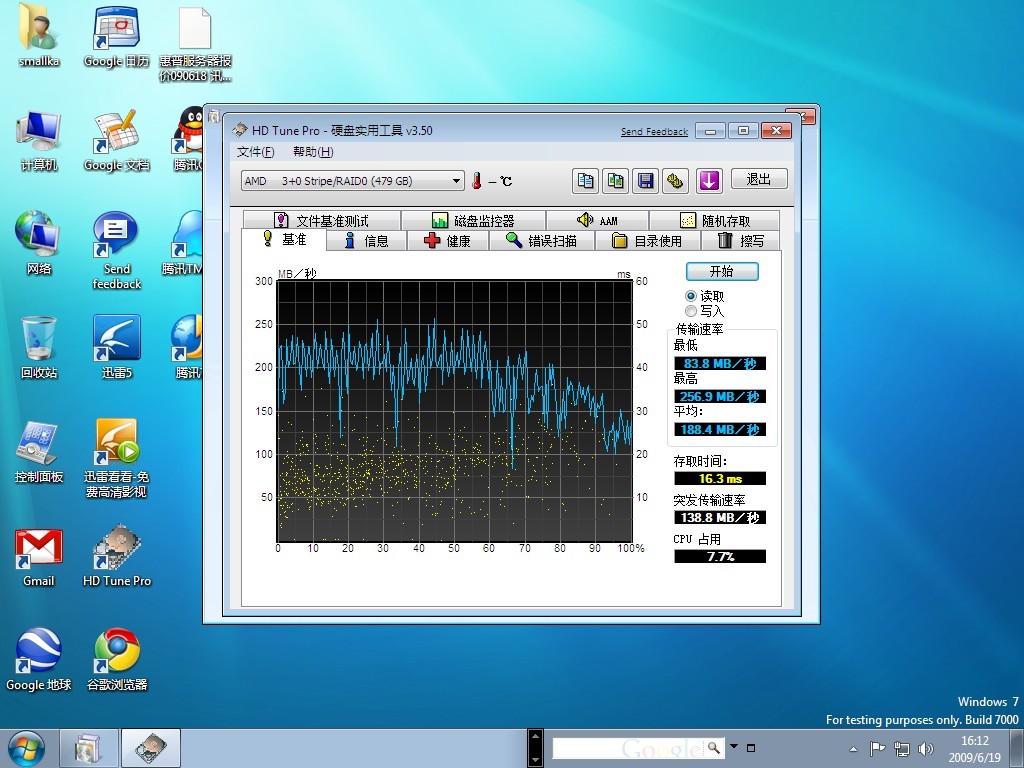Open the 文件(F) menu
The width and height of the screenshot is (1024, 768).
click(255, 152)
